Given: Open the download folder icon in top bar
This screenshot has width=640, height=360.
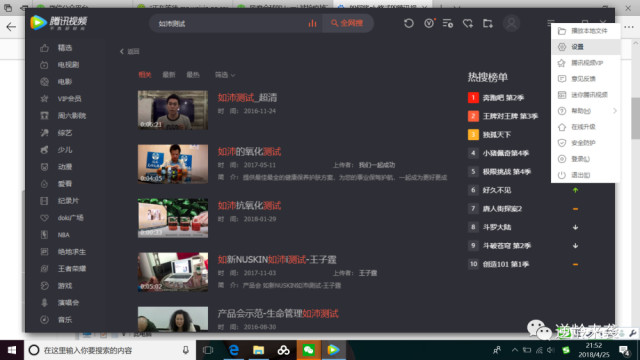Looking at the screenshot, I should [488, 23].
